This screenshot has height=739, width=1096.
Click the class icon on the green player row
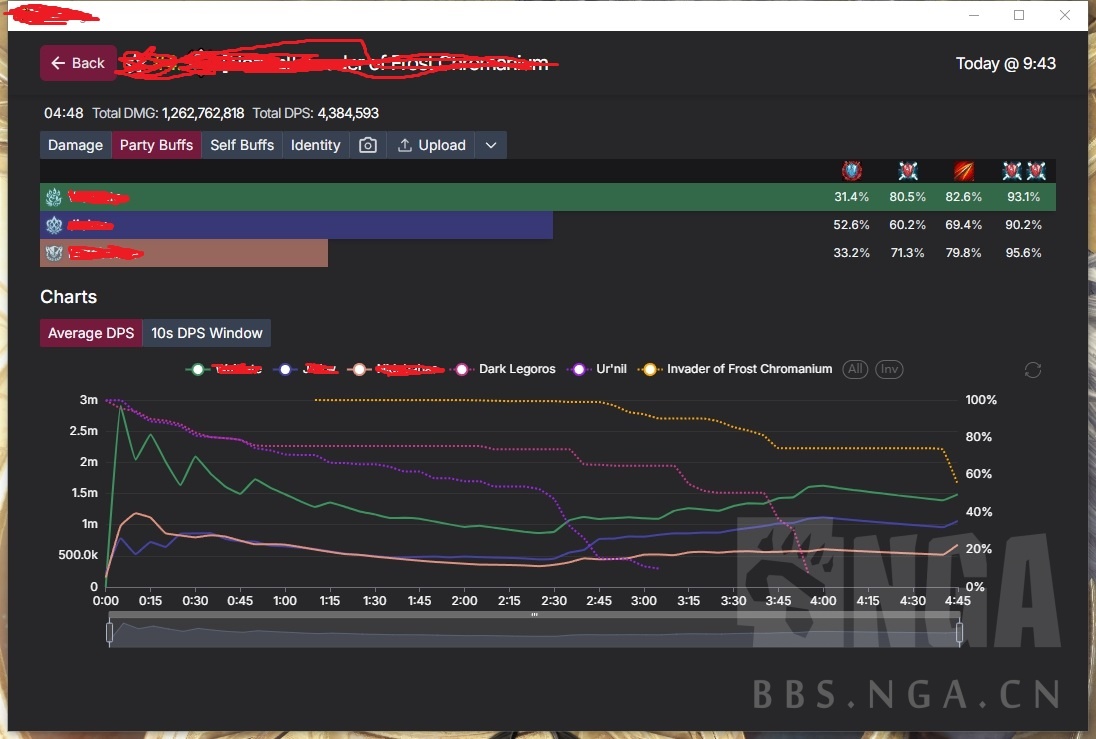point(54,197)
